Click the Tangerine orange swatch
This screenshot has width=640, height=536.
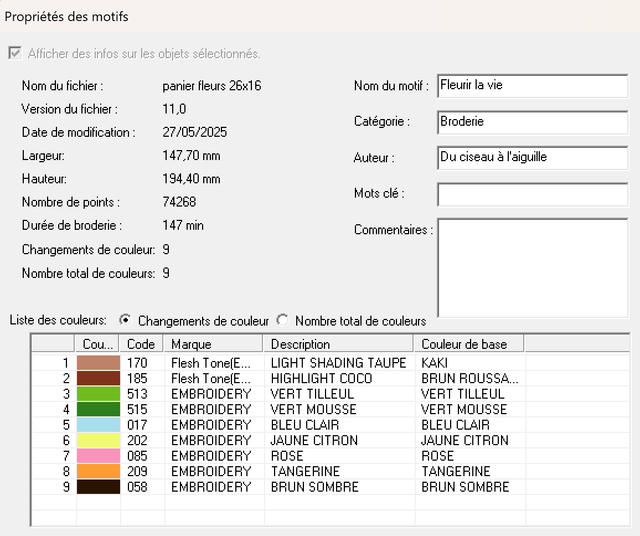(x=98, y=472)
